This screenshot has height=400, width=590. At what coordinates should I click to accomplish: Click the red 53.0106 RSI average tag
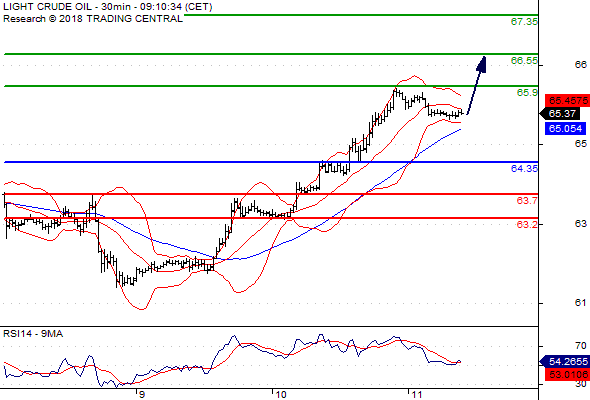pyautogui.click(x=567, y=374)
